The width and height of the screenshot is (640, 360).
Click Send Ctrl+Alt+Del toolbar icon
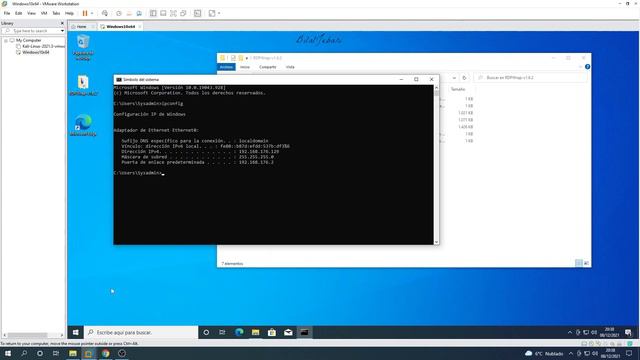pos(105,13)
